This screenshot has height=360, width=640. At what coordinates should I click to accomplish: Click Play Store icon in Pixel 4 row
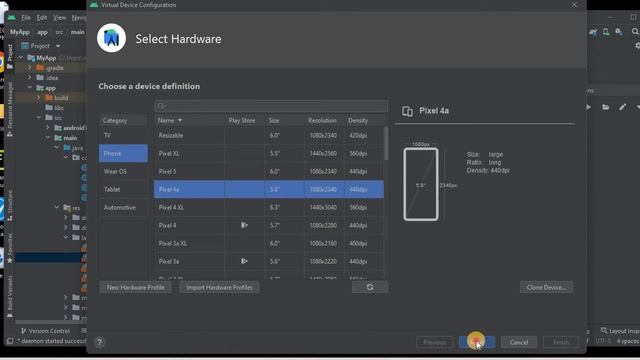coord(244,225)
